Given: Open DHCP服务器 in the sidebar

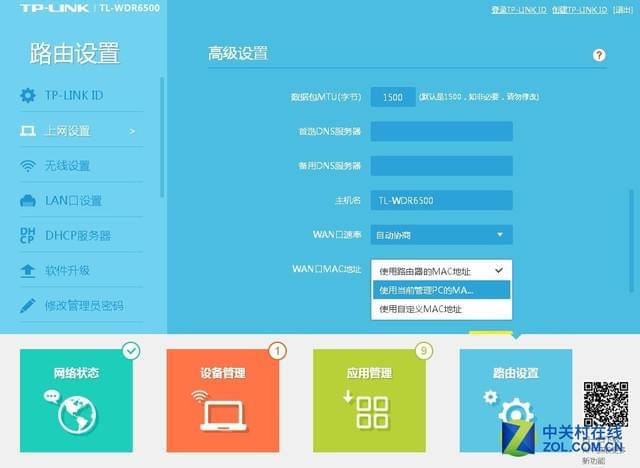Looking at the screenshot, I should coord(82,235).
